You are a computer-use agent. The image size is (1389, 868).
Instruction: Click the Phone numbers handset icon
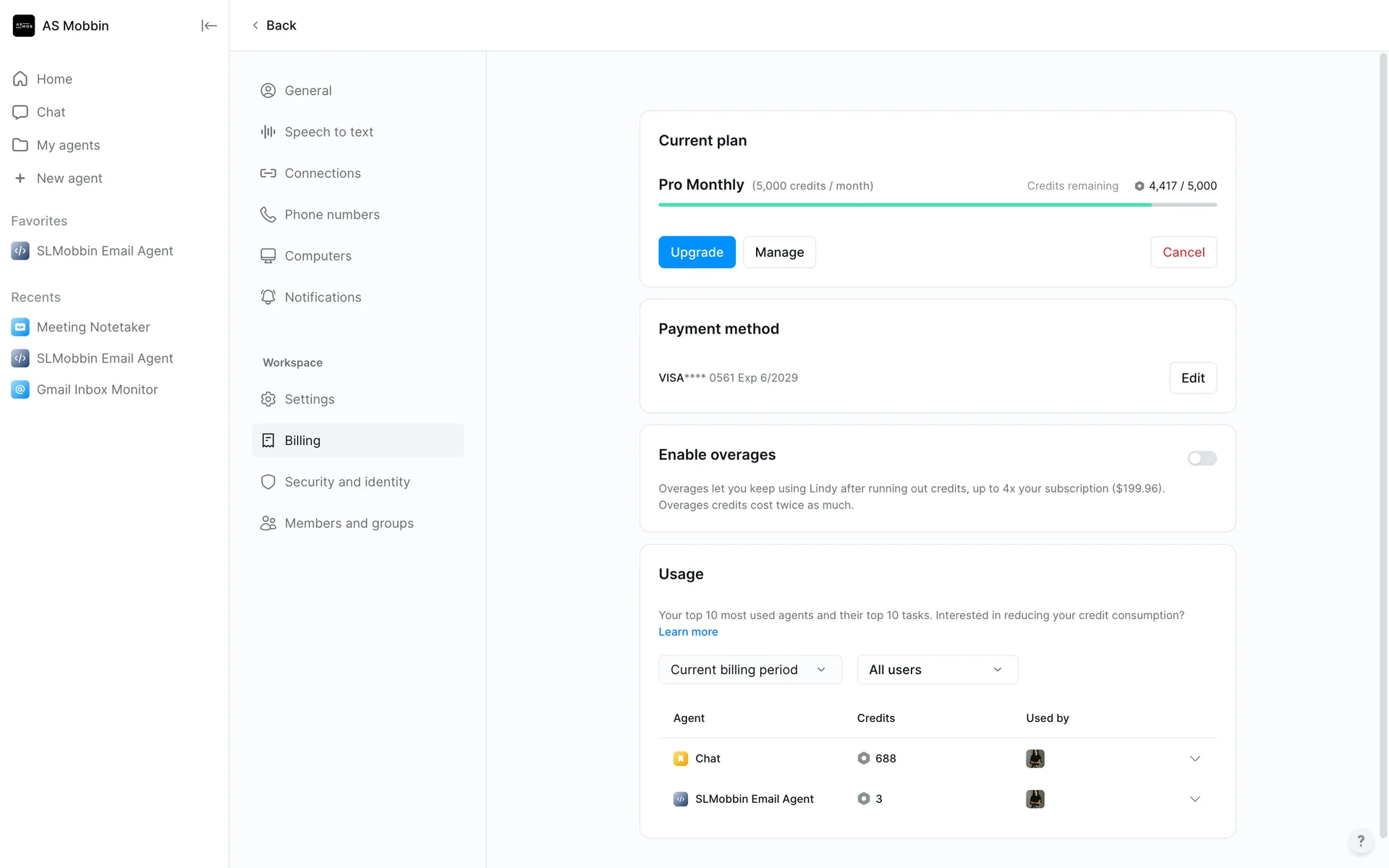pyautogui.click(x=268, y=215)
